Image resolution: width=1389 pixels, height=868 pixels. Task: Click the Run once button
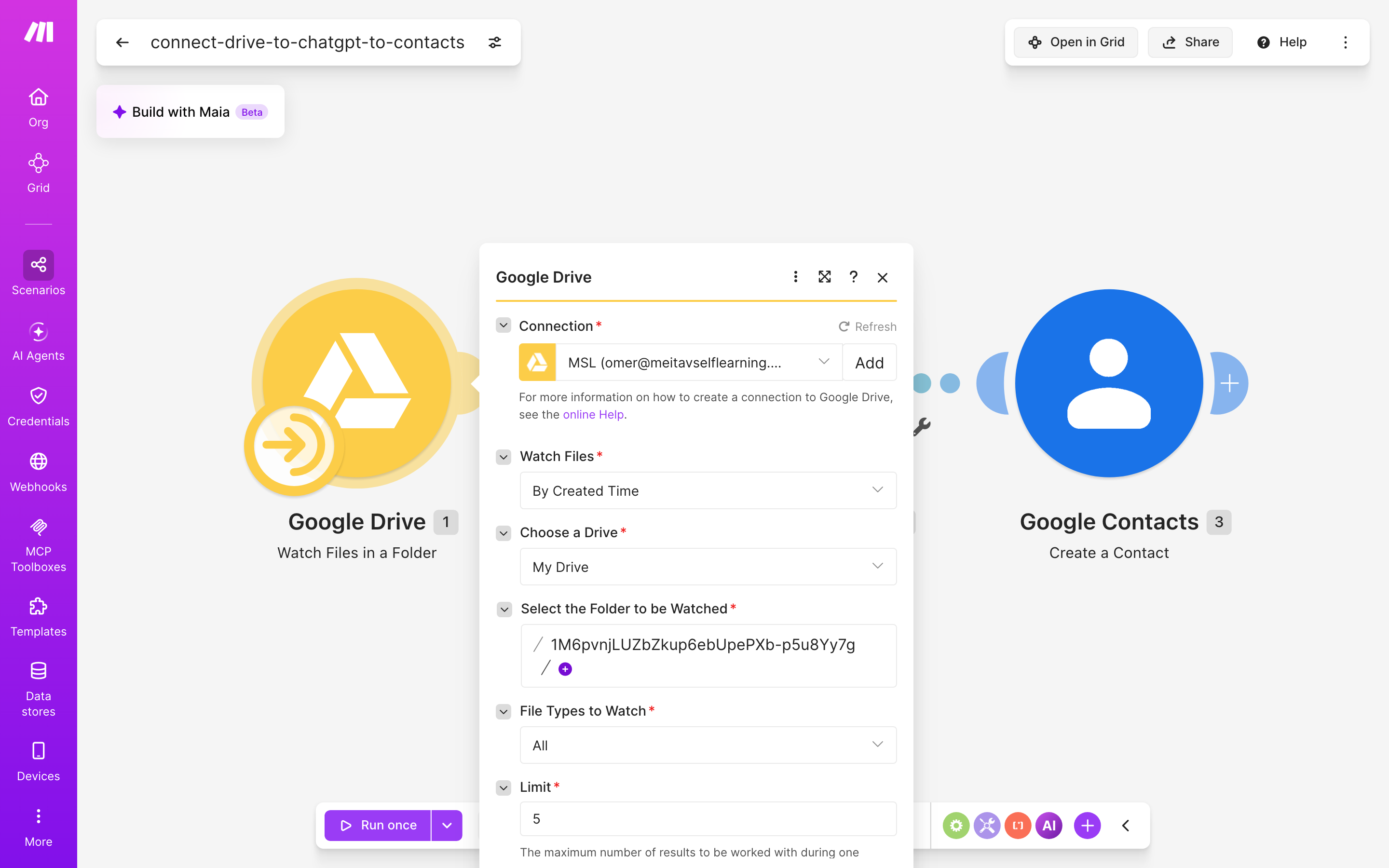[378, 826]
